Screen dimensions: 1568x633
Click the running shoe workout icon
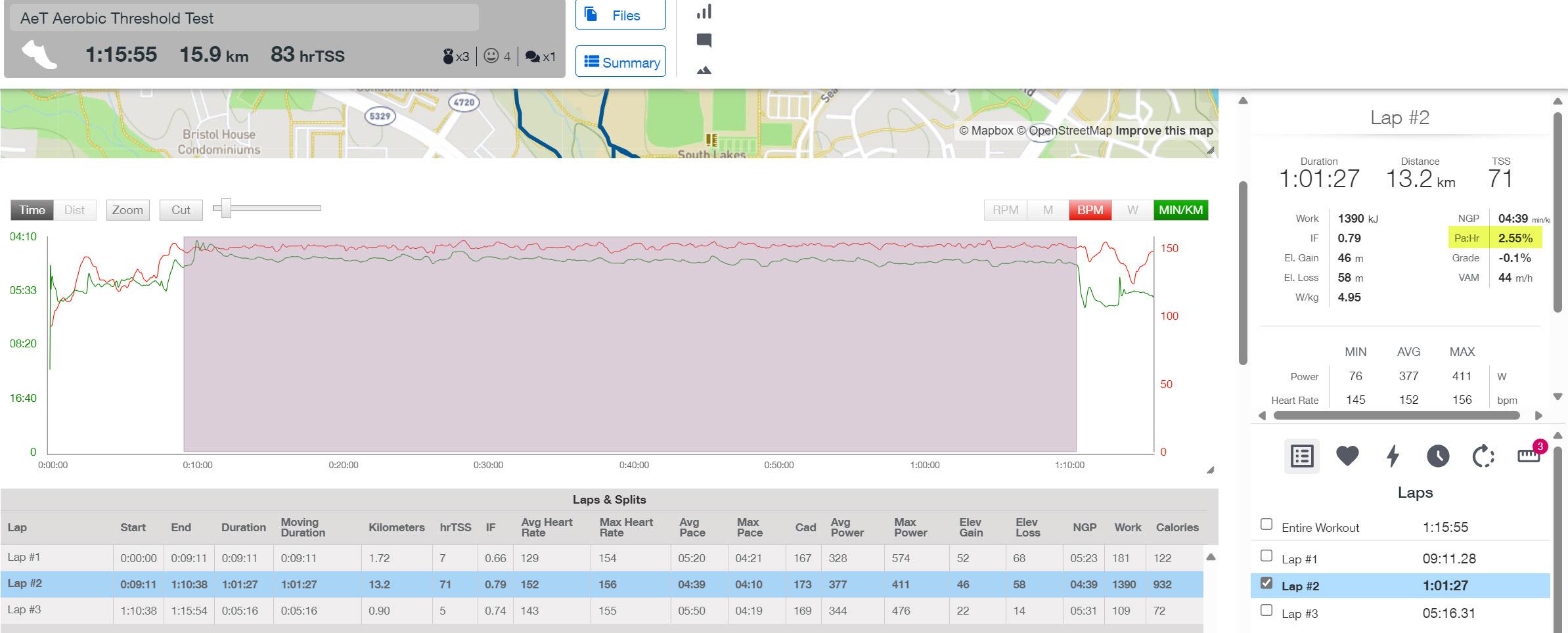[x=39, y=54]
